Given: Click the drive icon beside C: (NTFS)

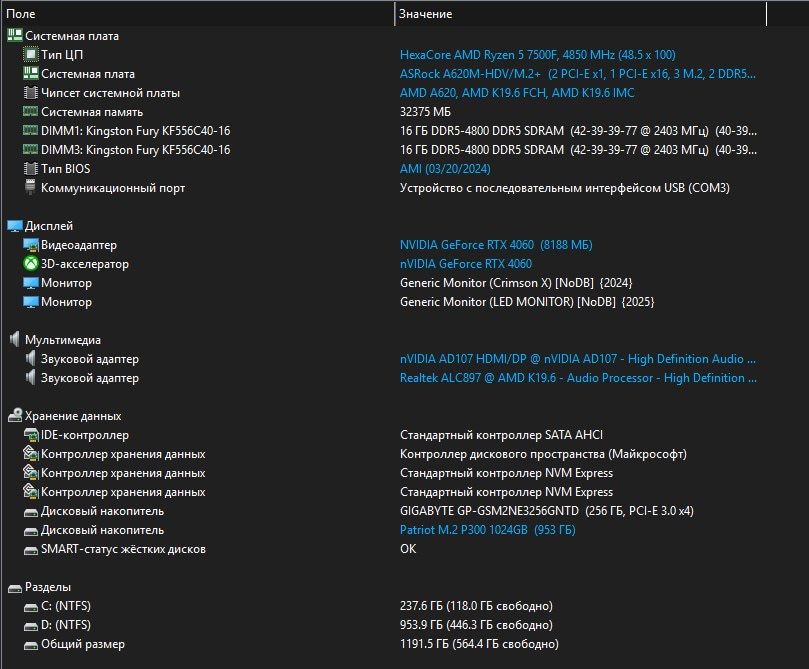Looking at the screenshot, I should pyautogui.click(x=31, y=606).
